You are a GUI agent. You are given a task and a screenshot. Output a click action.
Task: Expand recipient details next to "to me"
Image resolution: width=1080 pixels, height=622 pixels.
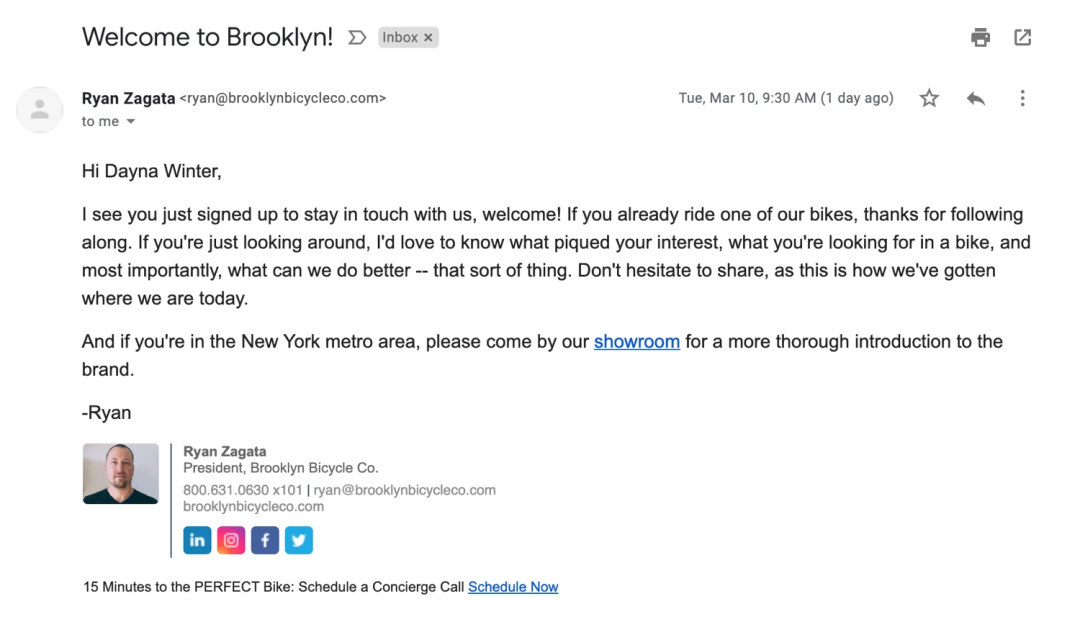pos(131,122)
